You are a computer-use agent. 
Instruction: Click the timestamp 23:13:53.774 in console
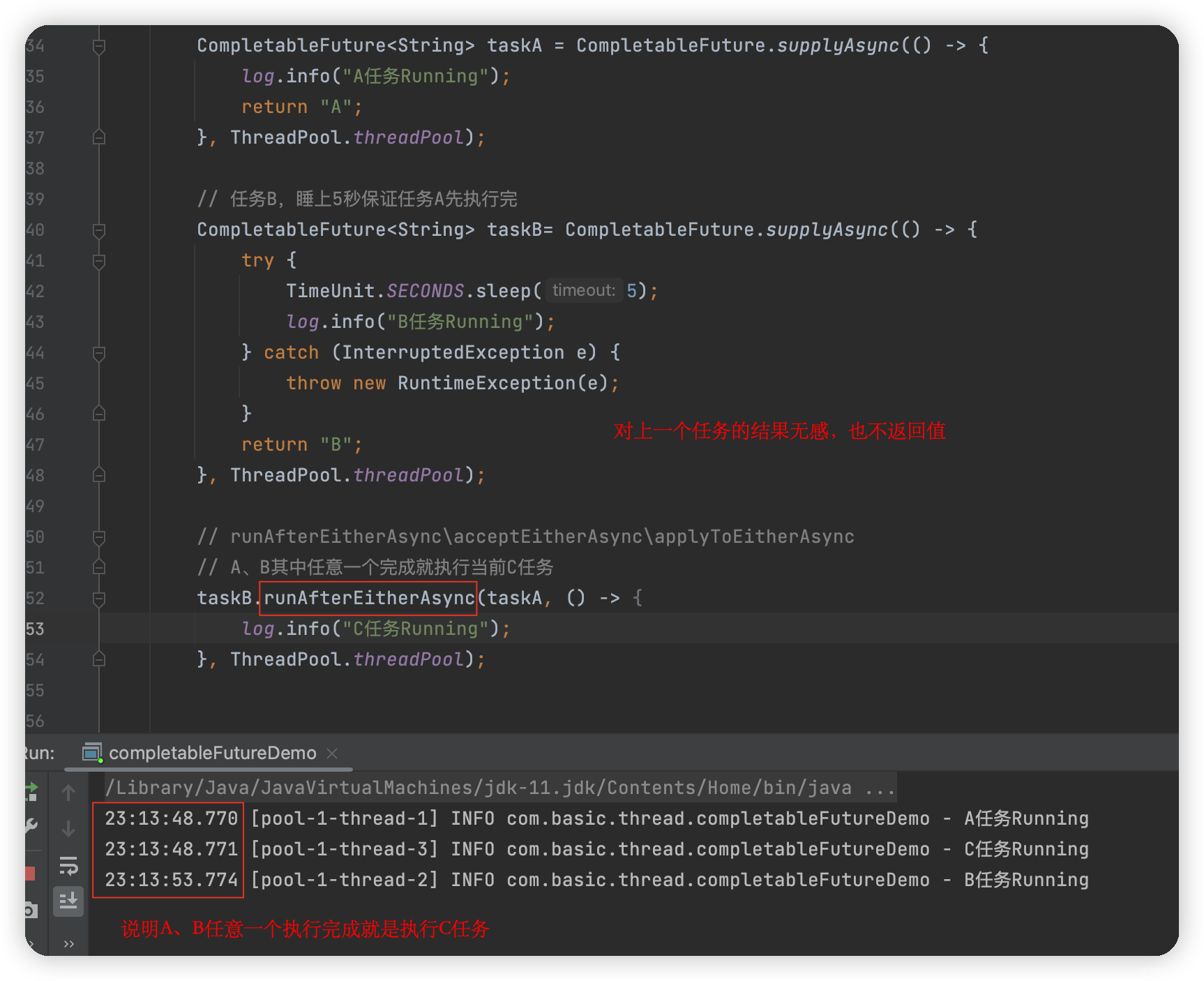tap(172, 880)
